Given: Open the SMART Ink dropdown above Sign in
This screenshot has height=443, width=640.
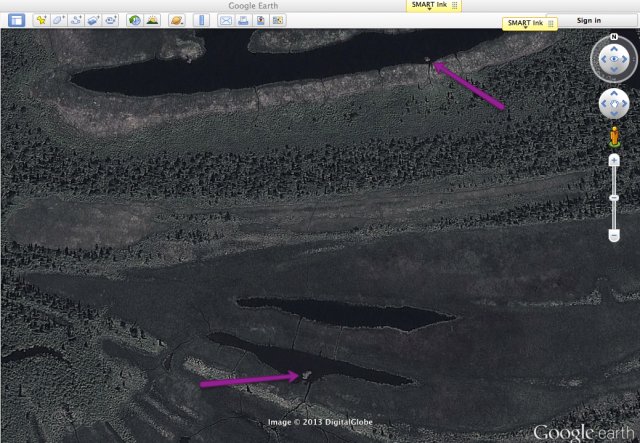Looking at the screenshot, I should point(530,22).
